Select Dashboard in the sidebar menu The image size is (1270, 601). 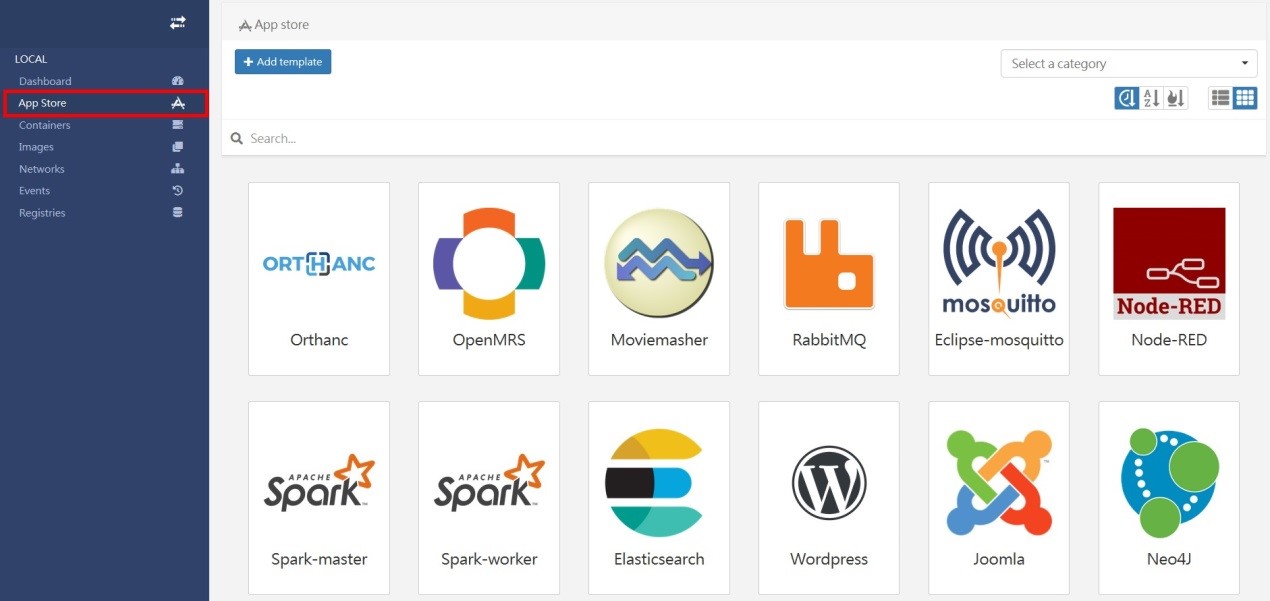click(44, 81)
